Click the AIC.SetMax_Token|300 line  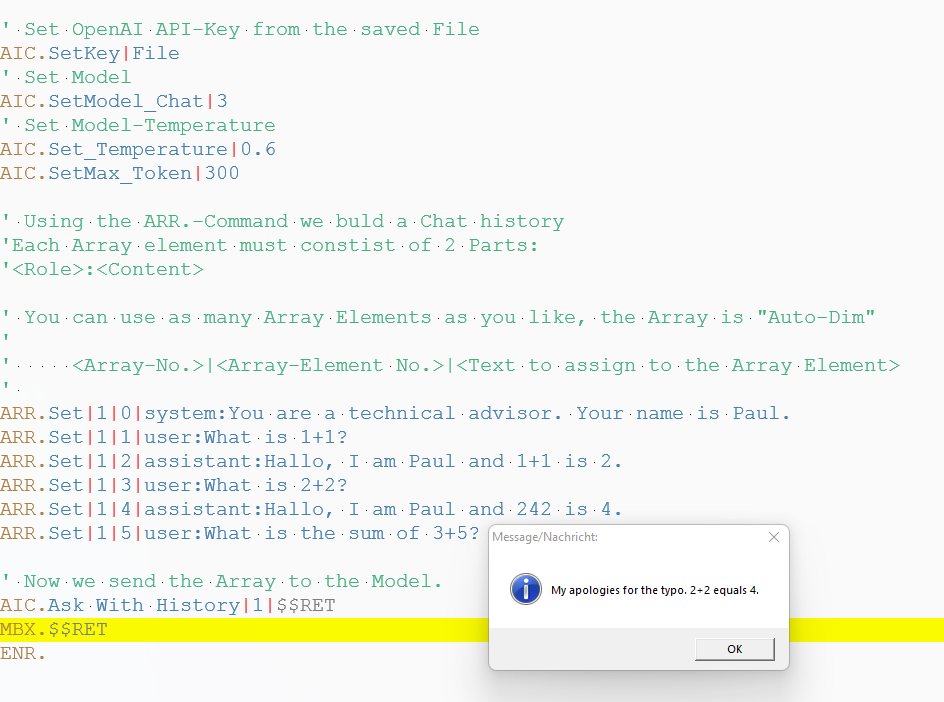(120, 173)
